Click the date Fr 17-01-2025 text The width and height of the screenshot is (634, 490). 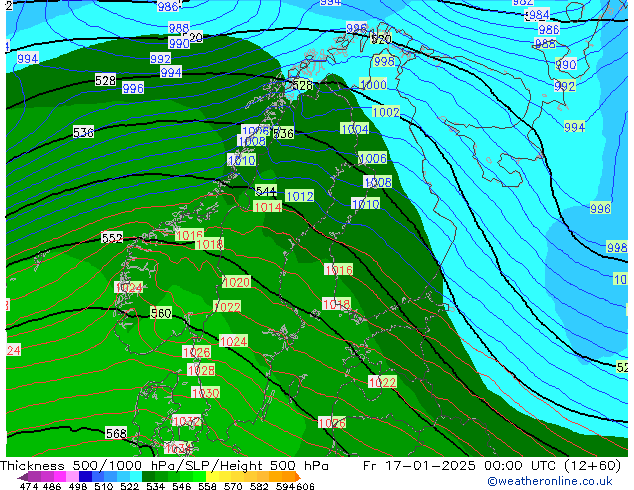[419, 466]
